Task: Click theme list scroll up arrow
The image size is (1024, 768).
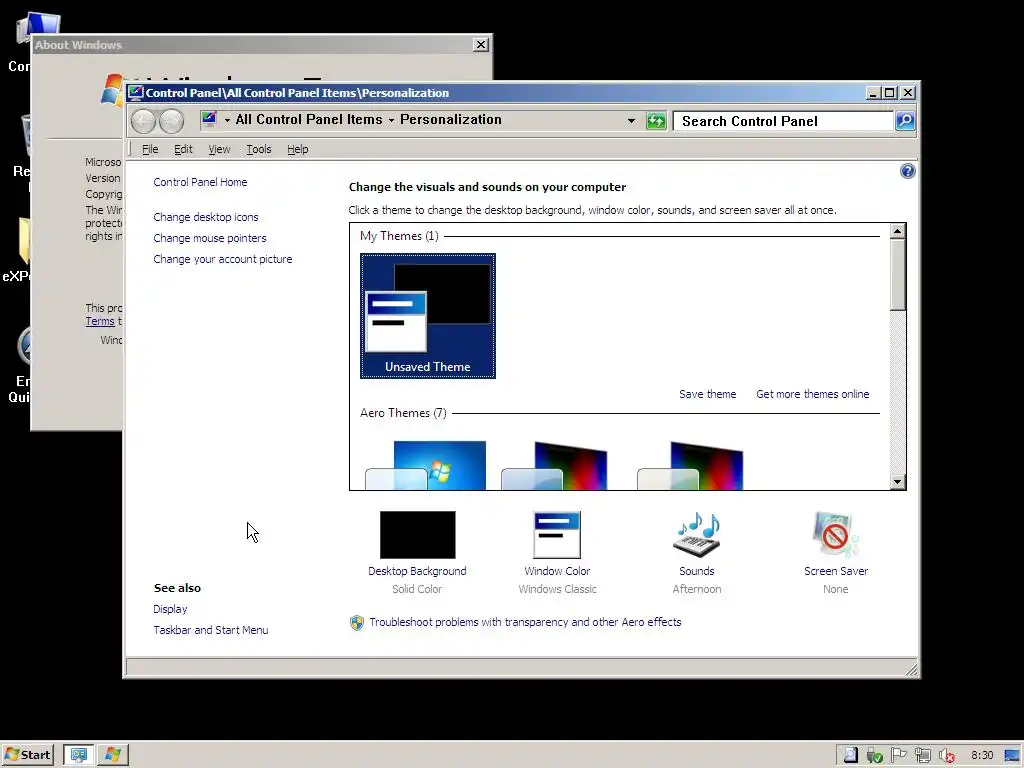Action: [x=897, y=231]
